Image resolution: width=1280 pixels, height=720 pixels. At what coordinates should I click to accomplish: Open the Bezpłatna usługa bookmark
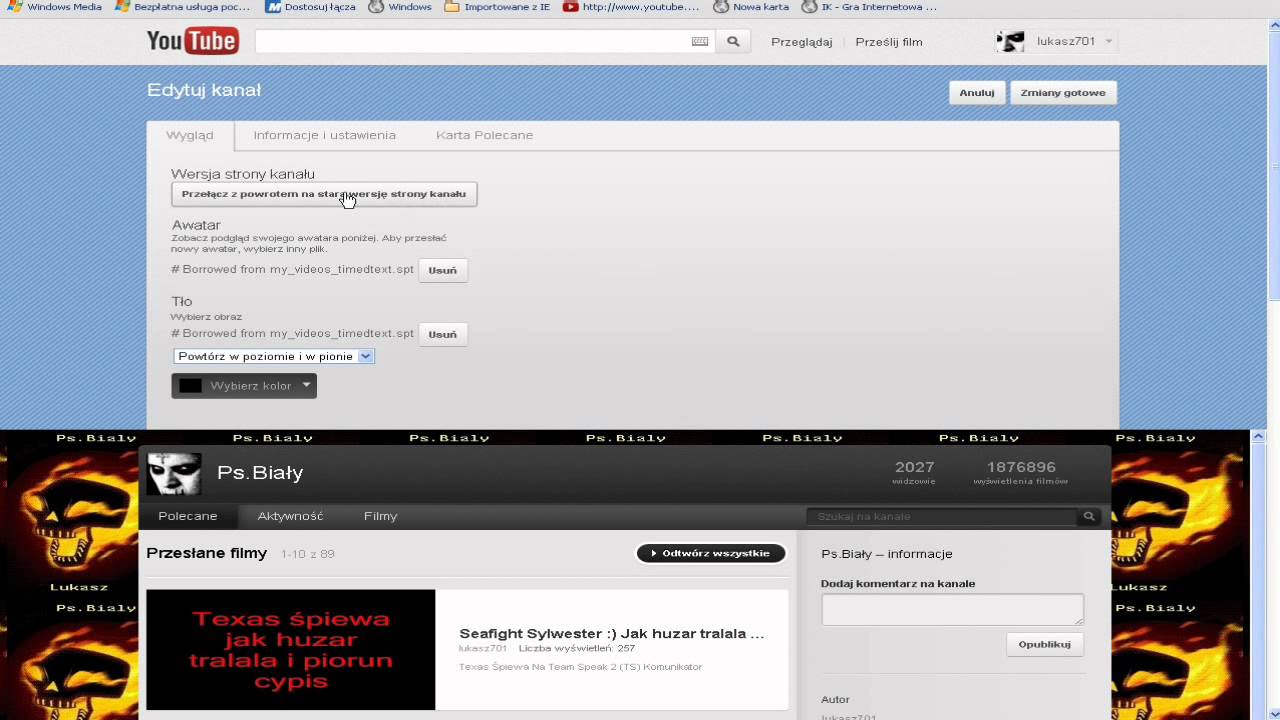tap(183, 7)
